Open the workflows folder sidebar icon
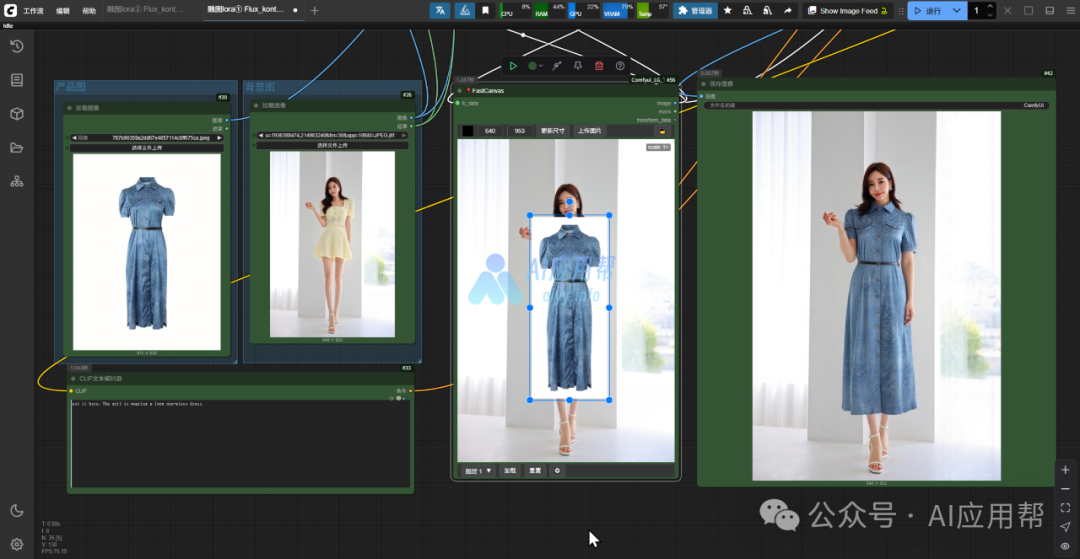1080x559 pixels. tap(16, 148)
